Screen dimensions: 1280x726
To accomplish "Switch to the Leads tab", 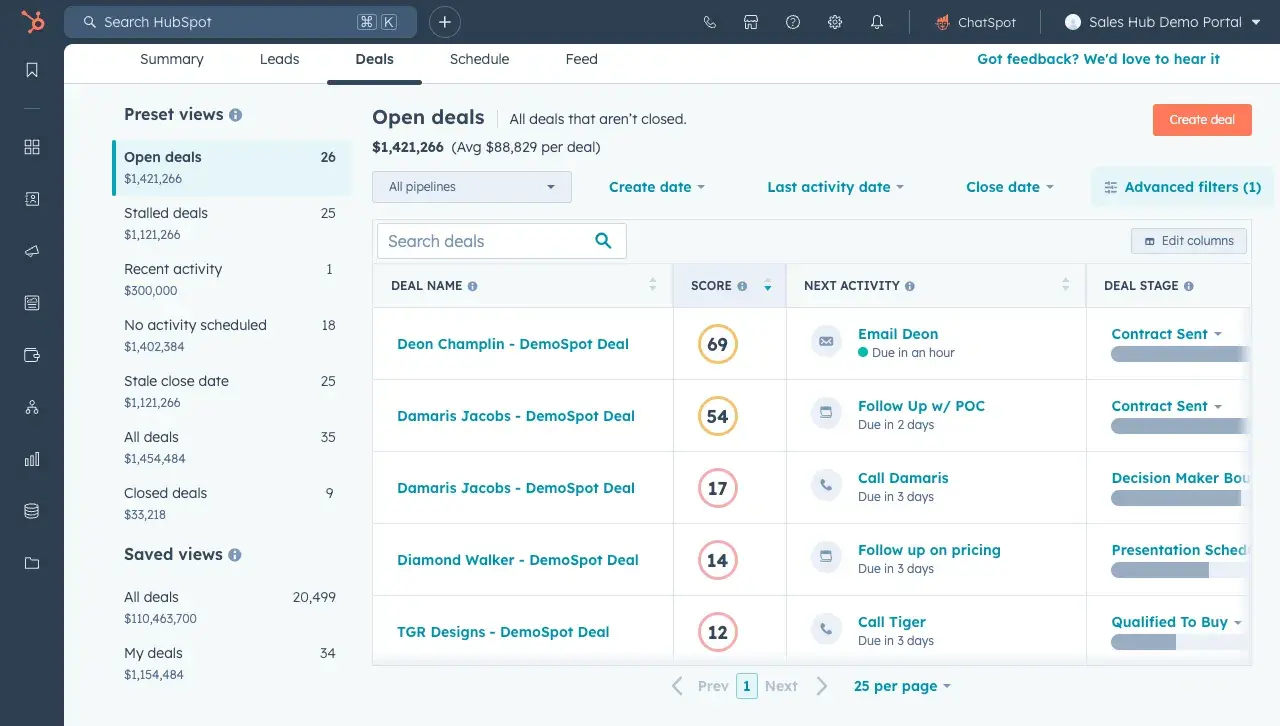I will pyautogui.click(x=279, y=59).
